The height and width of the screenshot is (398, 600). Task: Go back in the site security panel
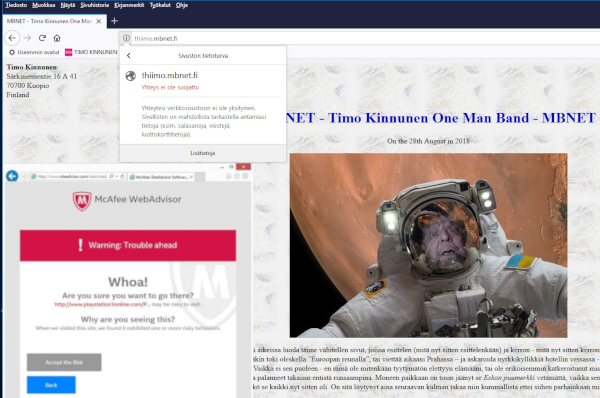(129, 55)
